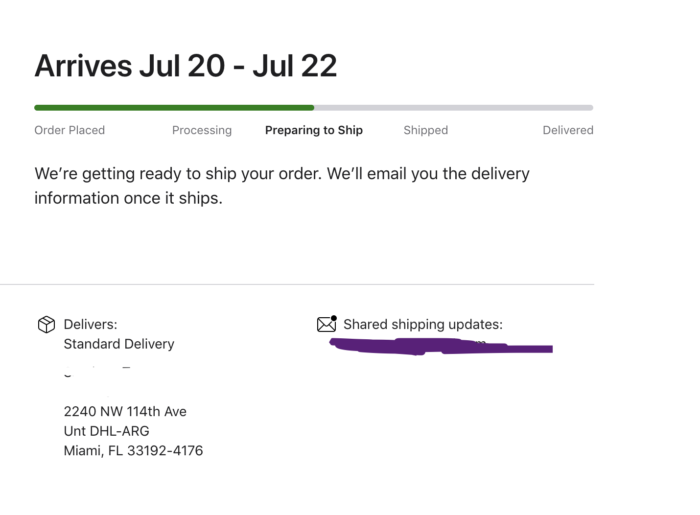Screen dimensions: 700x515
Task: Click the Standard Delivery text
Action: coord(119,344)
